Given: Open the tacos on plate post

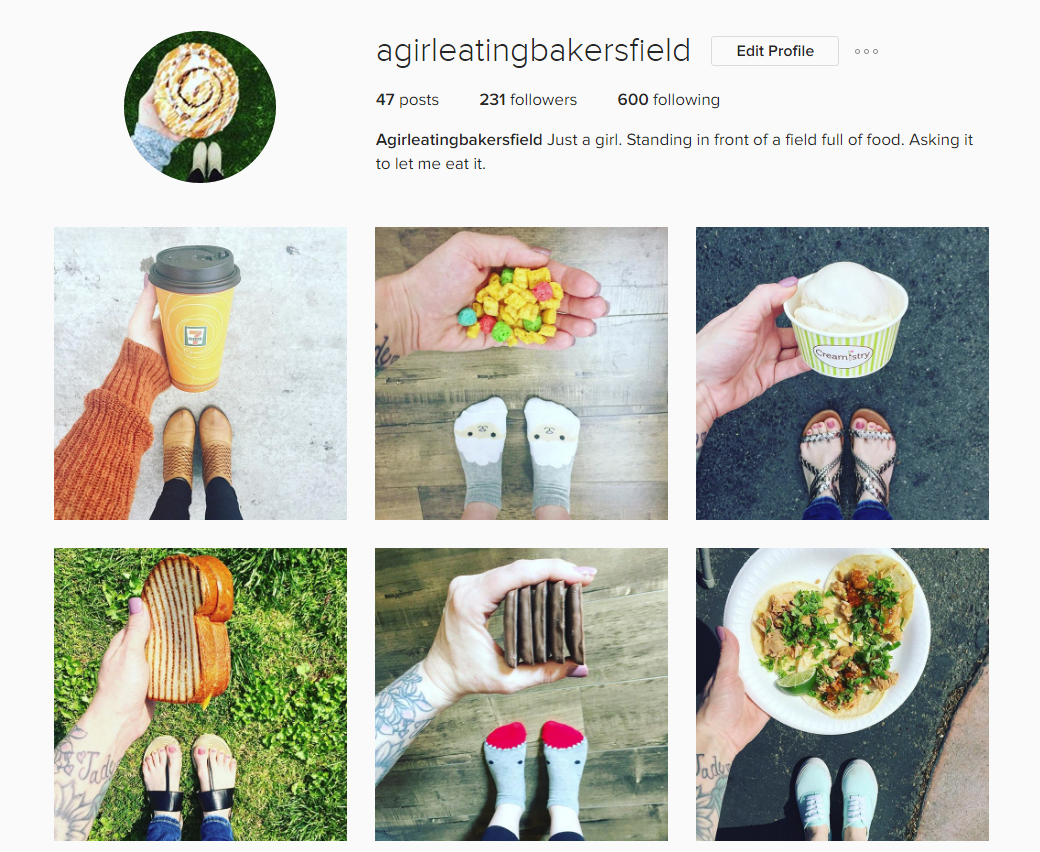Looking at the screenshot, I should (842, 694).
